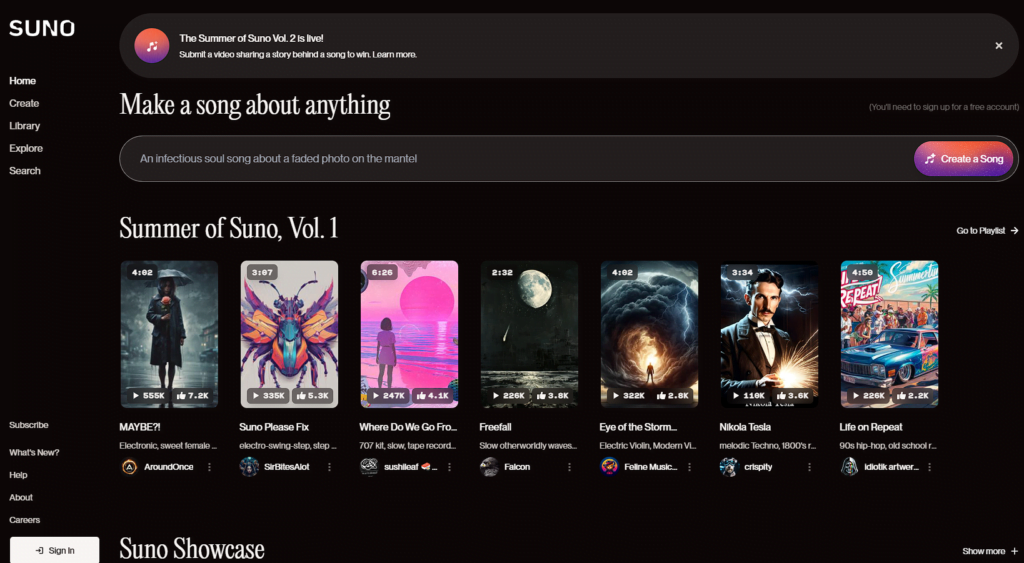Click the sushileaf profile avatar

(x=369, y=467)
